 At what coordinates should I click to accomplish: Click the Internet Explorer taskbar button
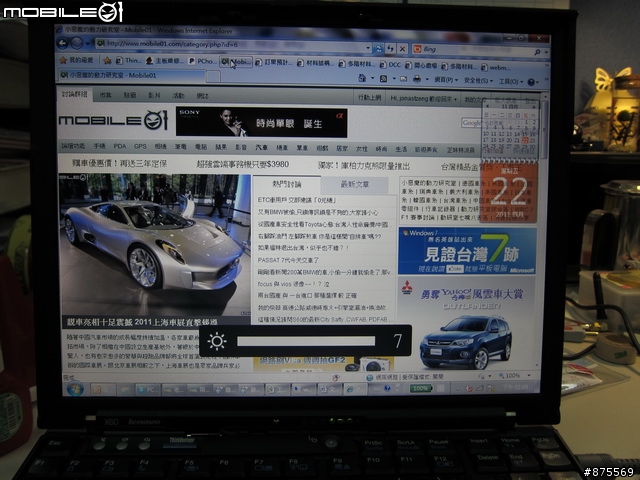tap(356, 389)
